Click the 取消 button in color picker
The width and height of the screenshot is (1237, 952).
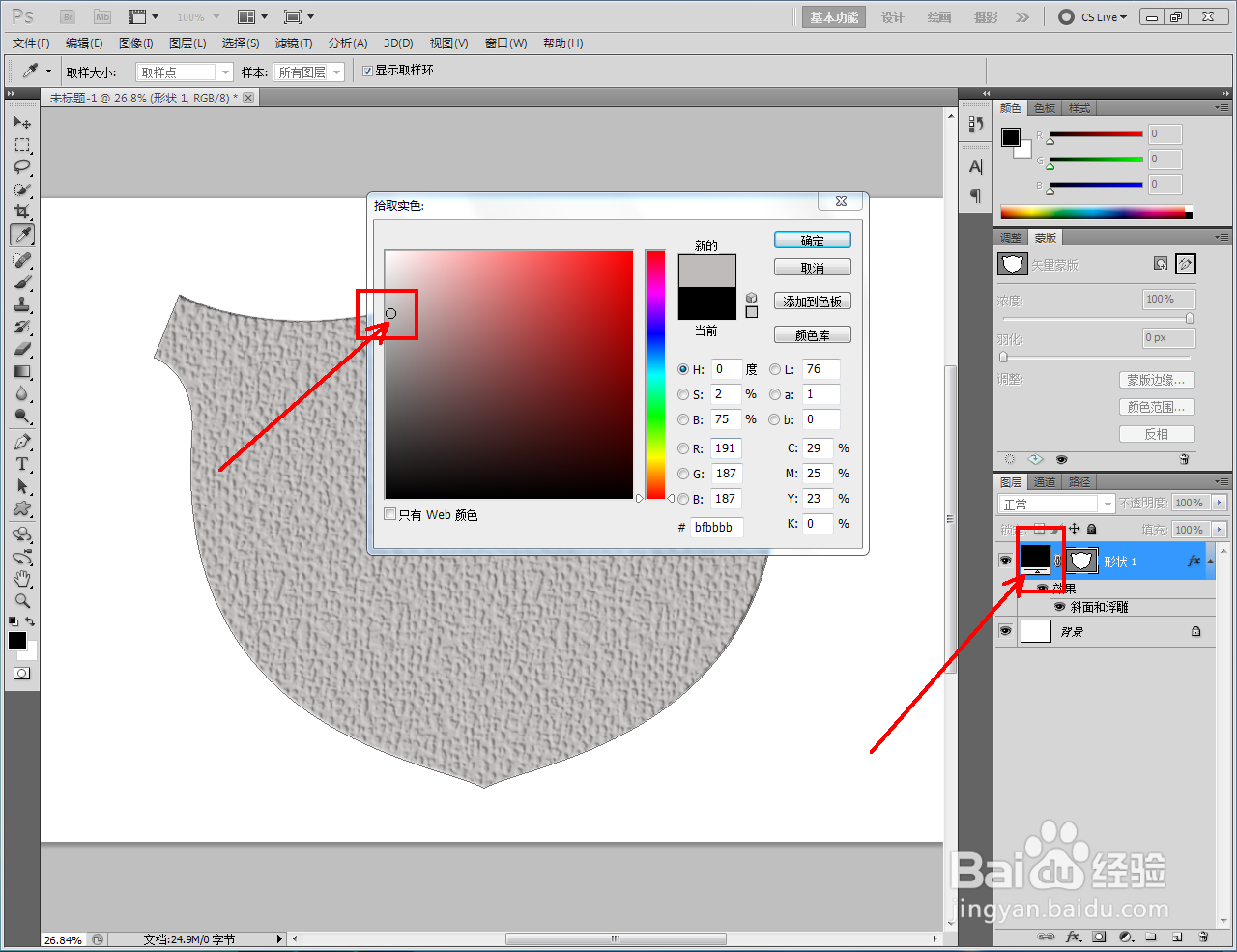tap(813, 268)
